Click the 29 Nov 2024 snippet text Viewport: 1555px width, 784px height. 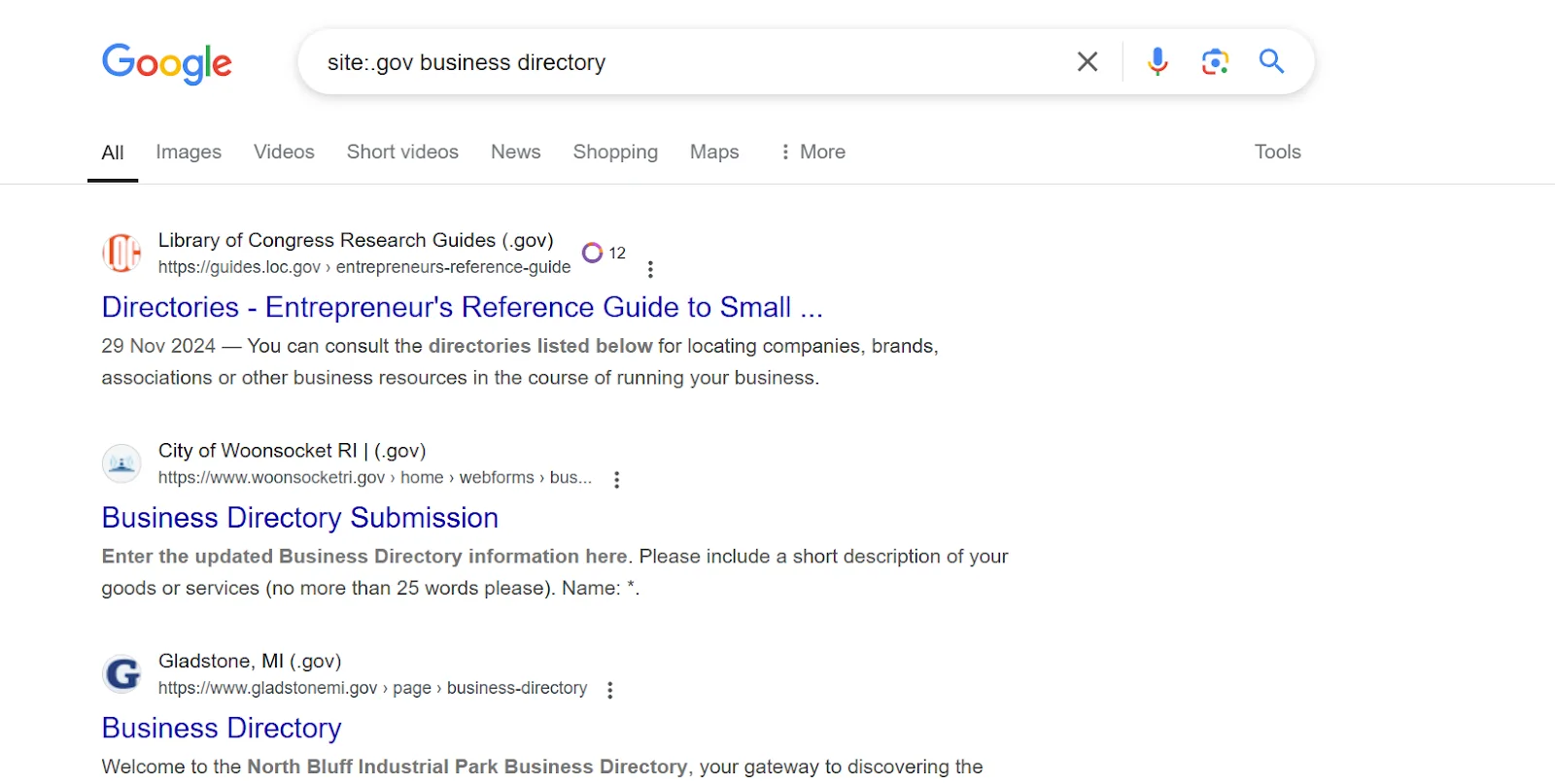(x=520, y=361)
